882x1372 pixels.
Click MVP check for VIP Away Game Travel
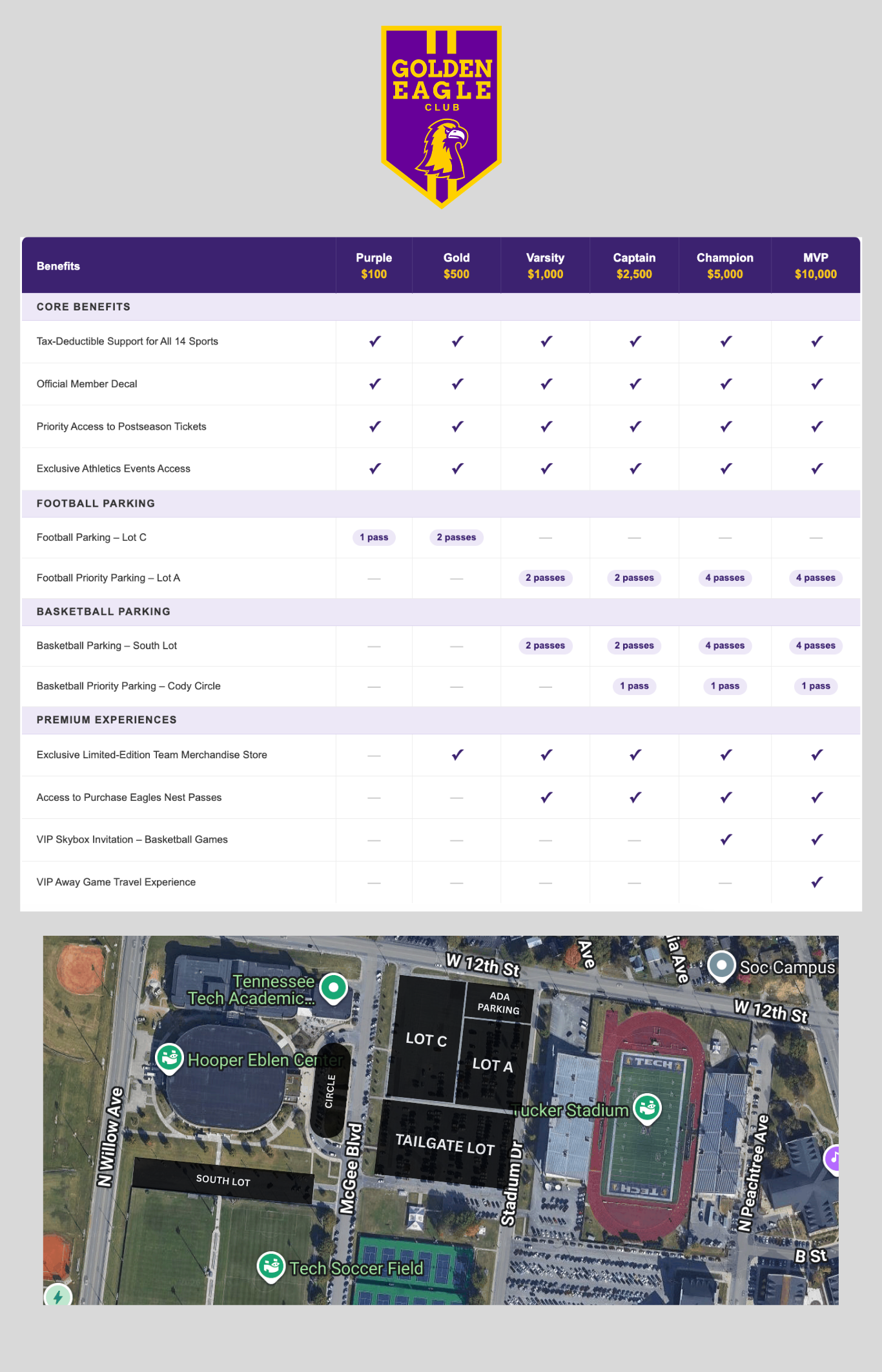pyautogui.click(x=817, y=882)
